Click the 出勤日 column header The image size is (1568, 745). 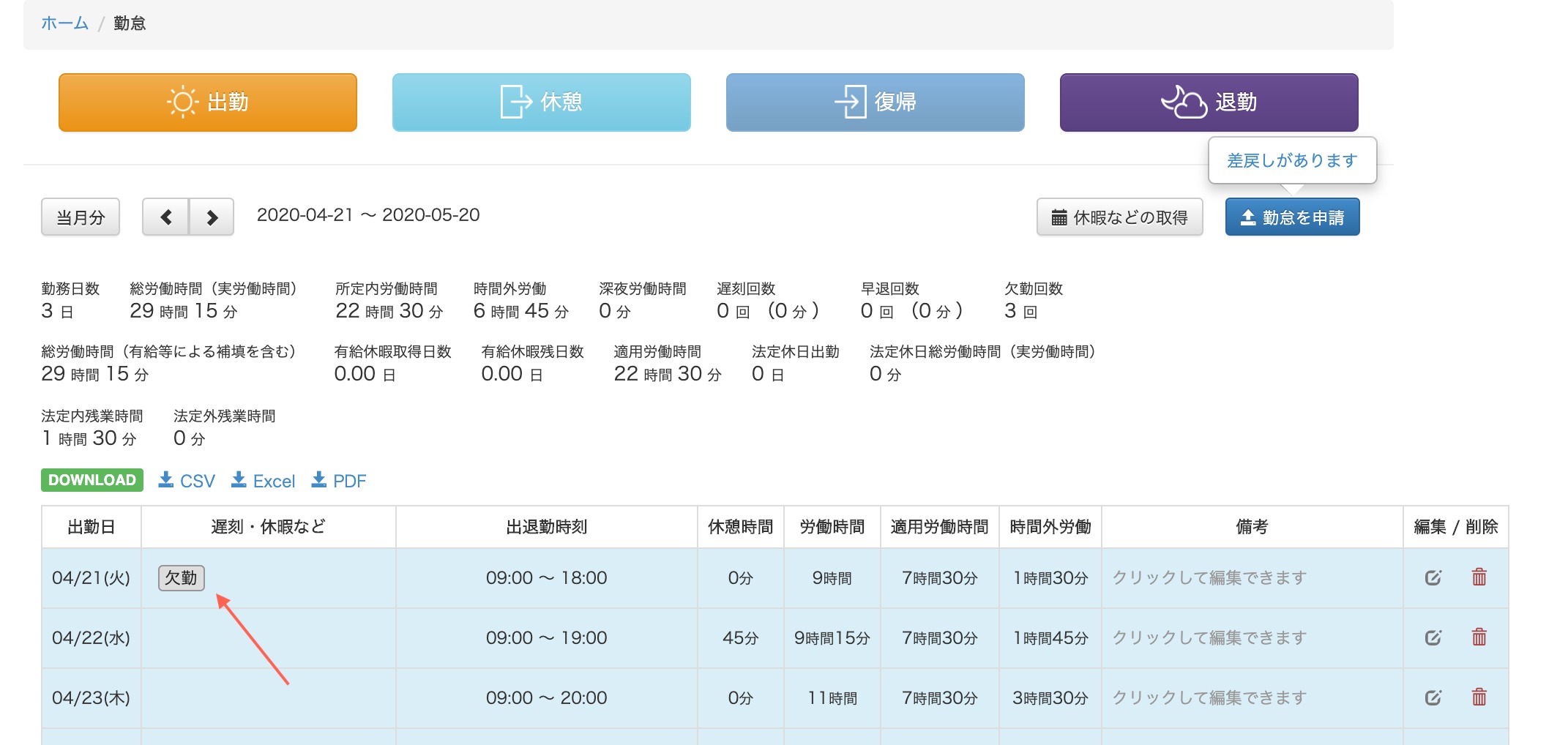[x=92, y=527]
